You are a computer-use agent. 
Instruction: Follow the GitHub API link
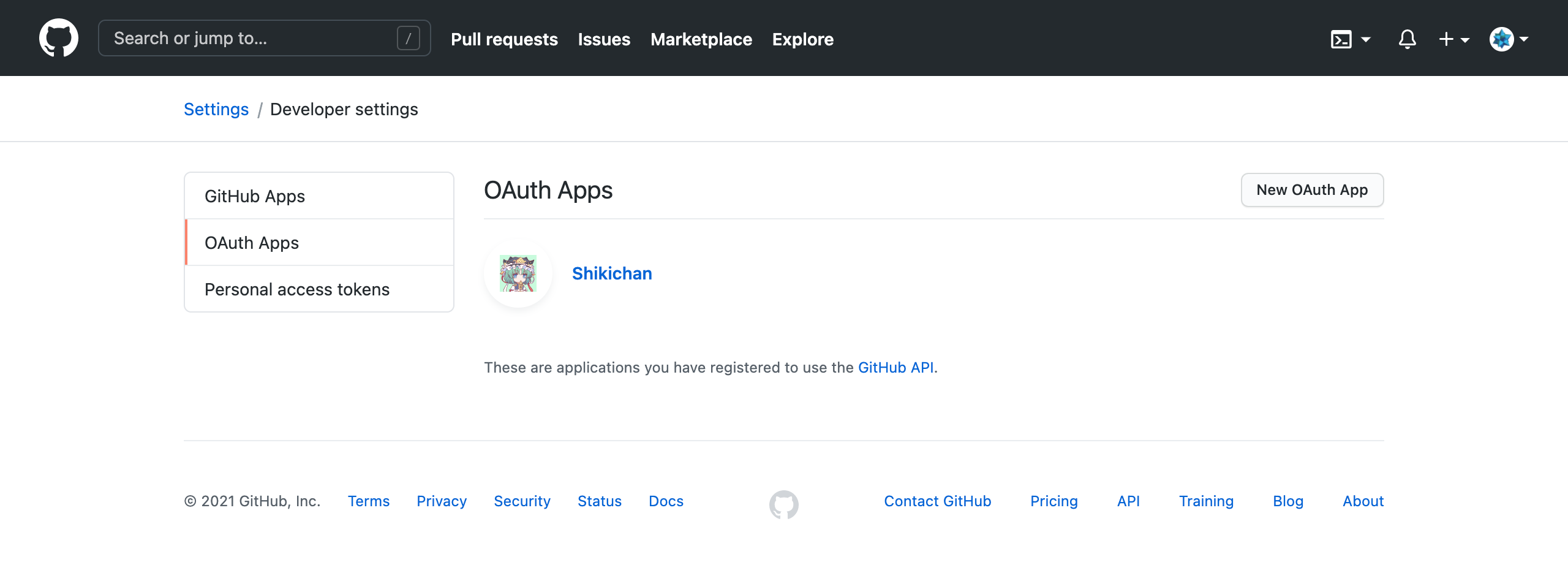pyautogui.click(x=896, y=367)
